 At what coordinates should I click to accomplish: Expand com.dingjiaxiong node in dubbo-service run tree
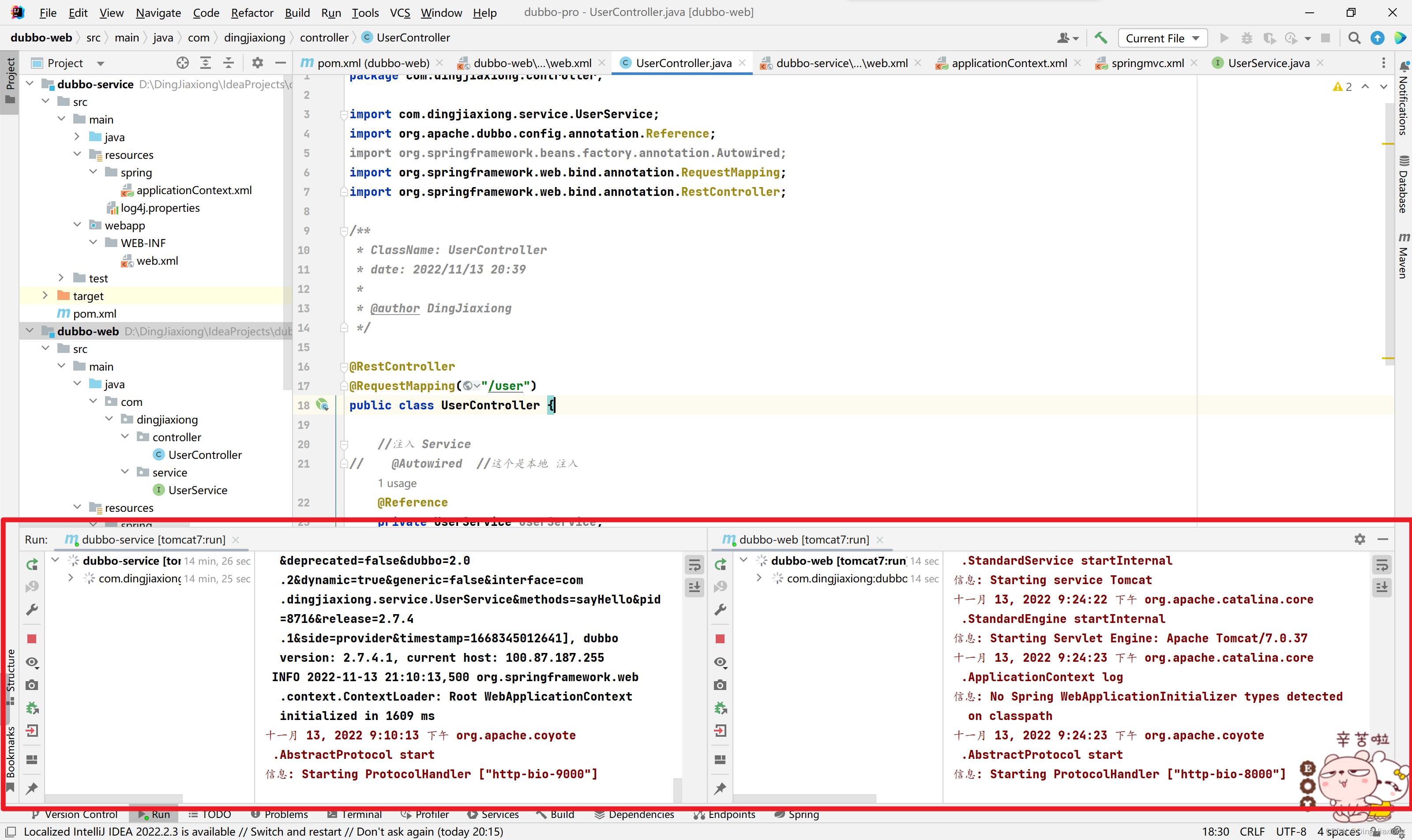(x=70, y=578)
